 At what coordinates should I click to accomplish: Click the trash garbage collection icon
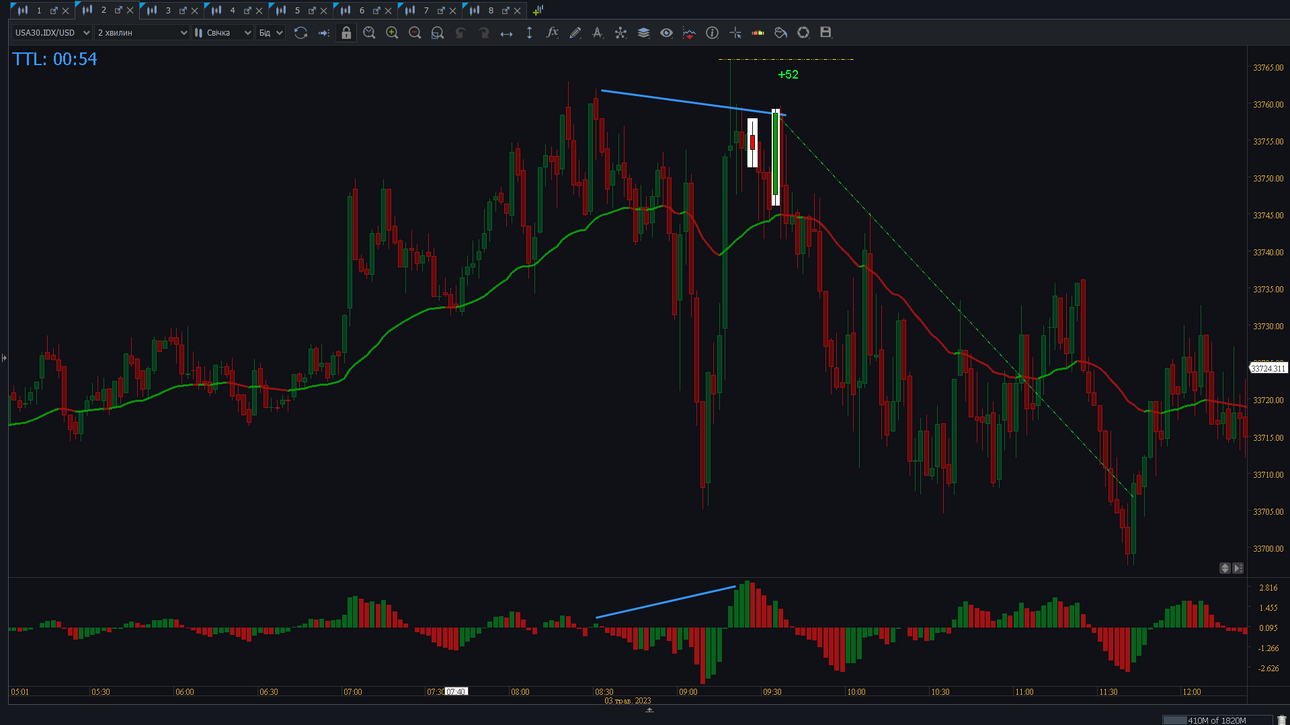tap(1282, 720)
